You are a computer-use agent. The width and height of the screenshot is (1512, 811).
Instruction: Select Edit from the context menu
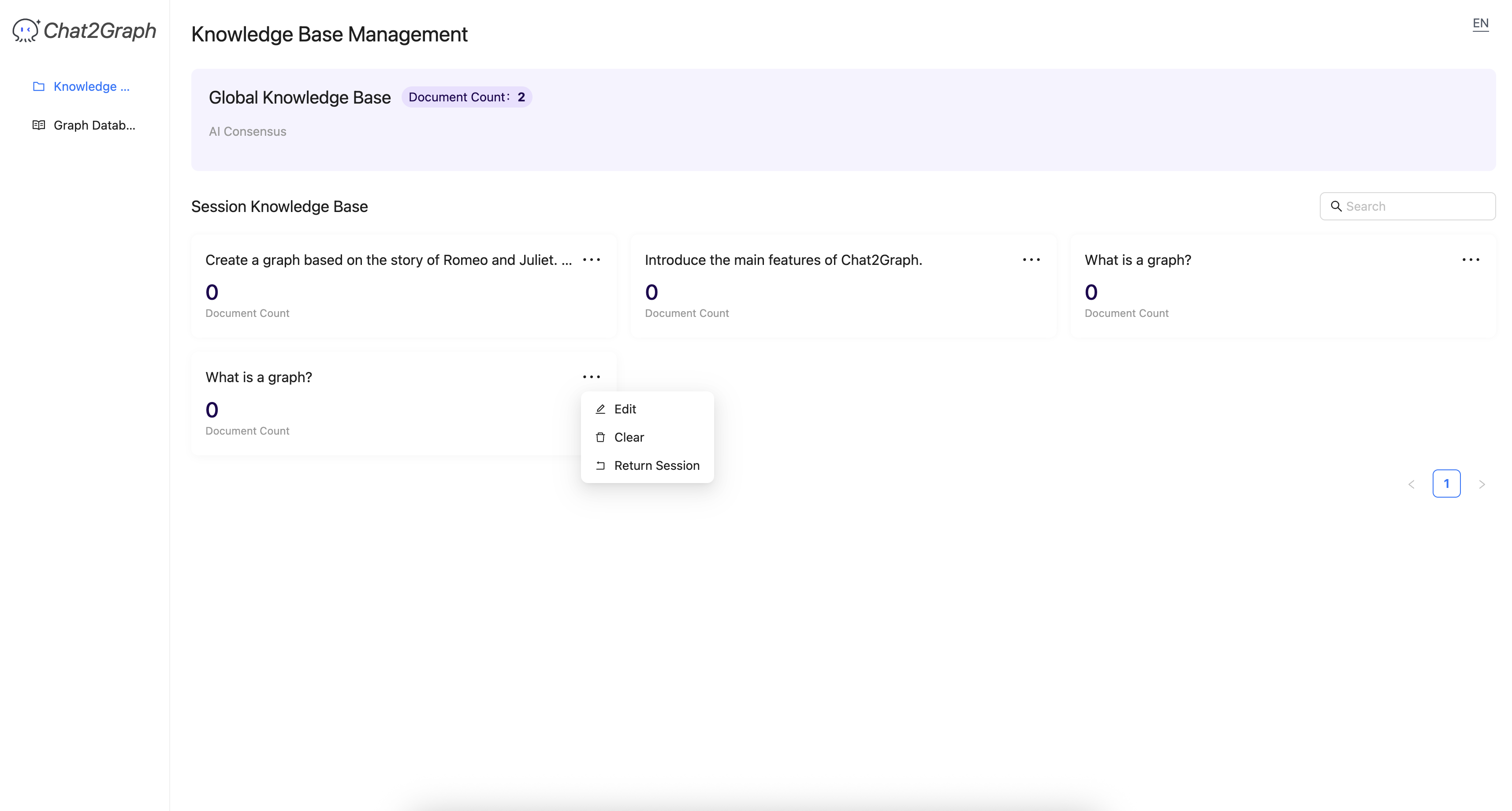click(626, 409)
